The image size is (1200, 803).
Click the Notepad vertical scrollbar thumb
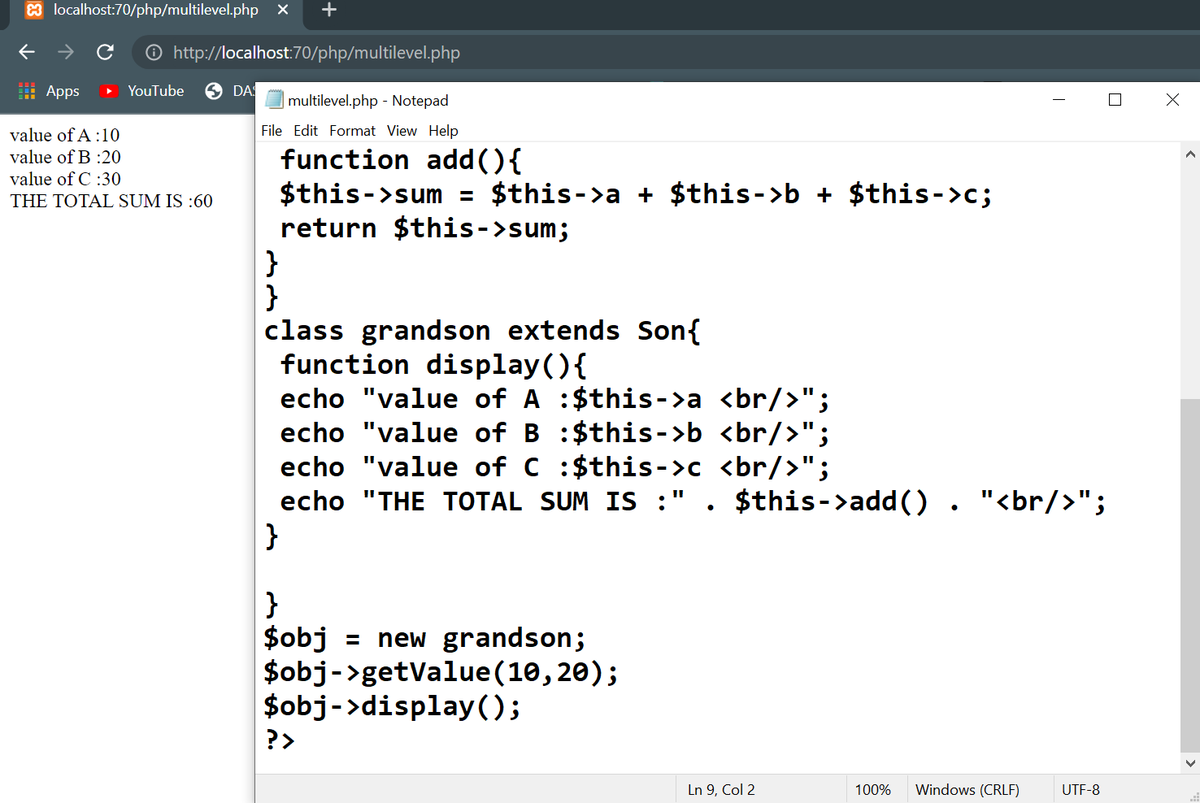[1189, 575]
